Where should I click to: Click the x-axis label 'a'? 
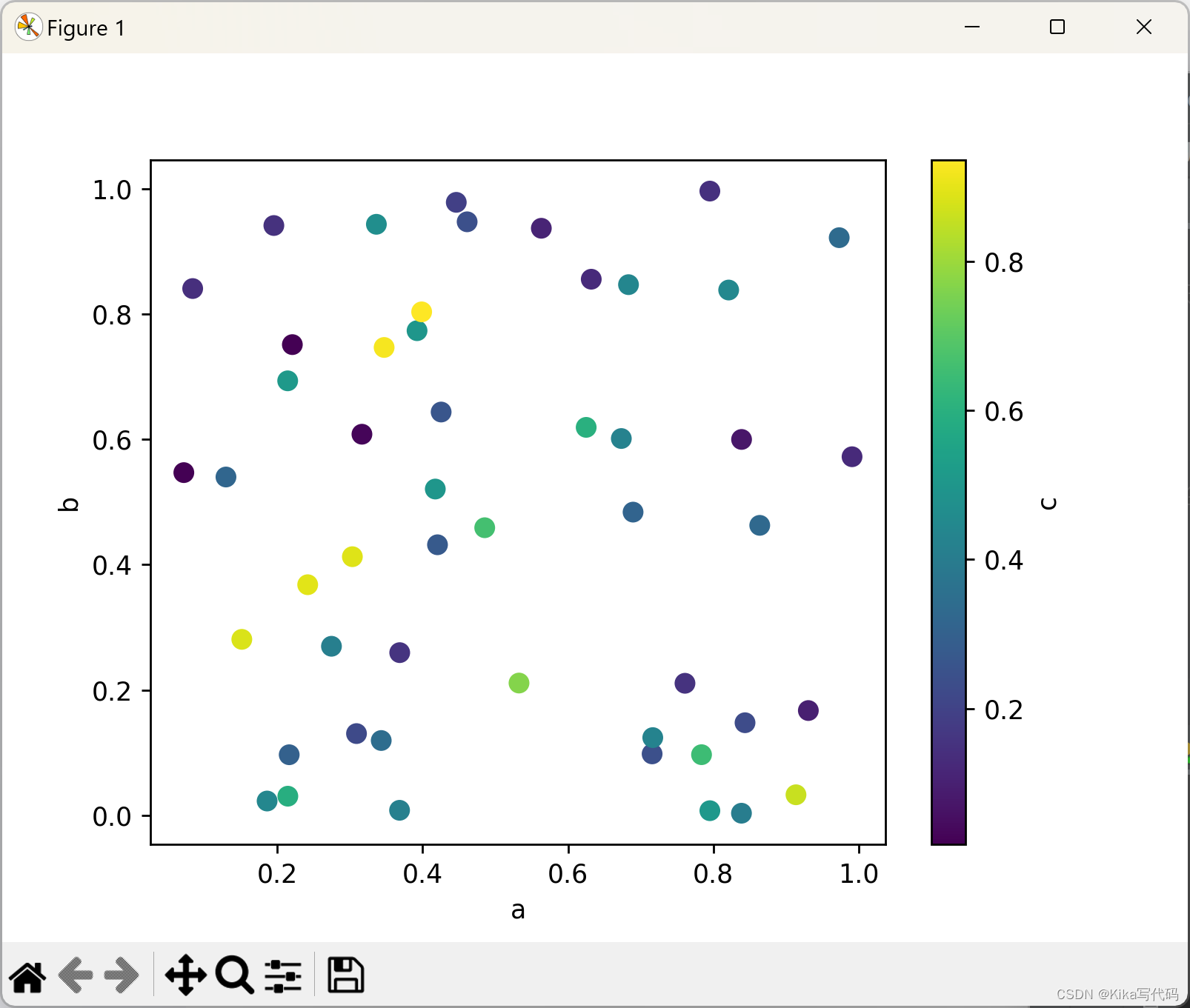[518, 910]
